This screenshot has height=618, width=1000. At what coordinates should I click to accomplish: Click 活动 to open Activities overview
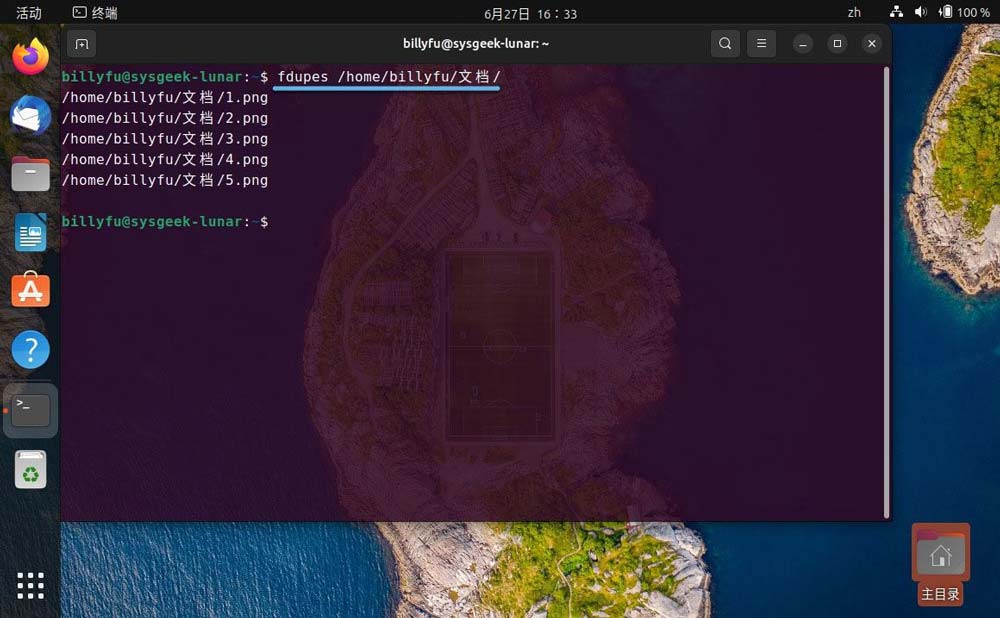pyautogui.click(x=26, y=12)
